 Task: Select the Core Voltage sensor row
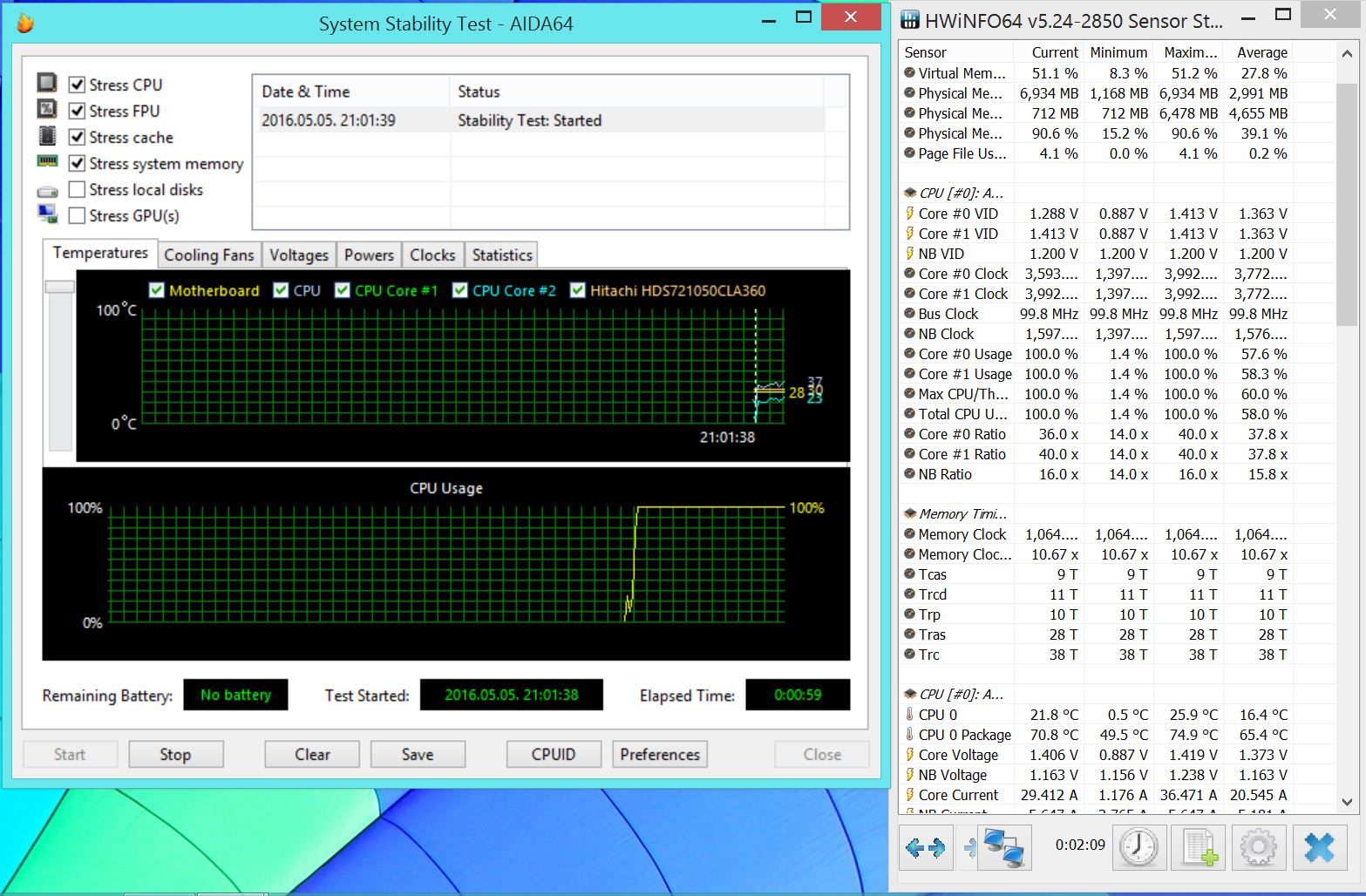(x=1096, y=755)
